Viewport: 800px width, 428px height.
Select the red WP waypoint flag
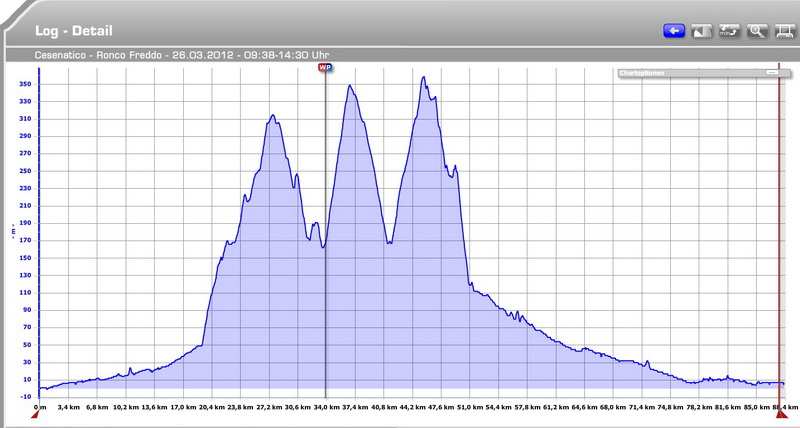(x=324, y=67)
